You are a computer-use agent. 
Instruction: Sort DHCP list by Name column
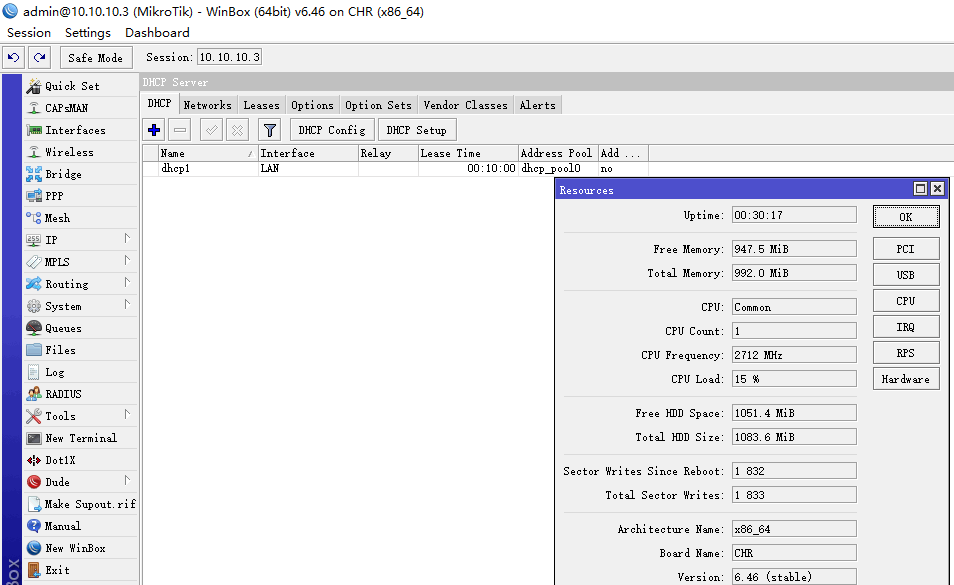click(x=207, y=153)
